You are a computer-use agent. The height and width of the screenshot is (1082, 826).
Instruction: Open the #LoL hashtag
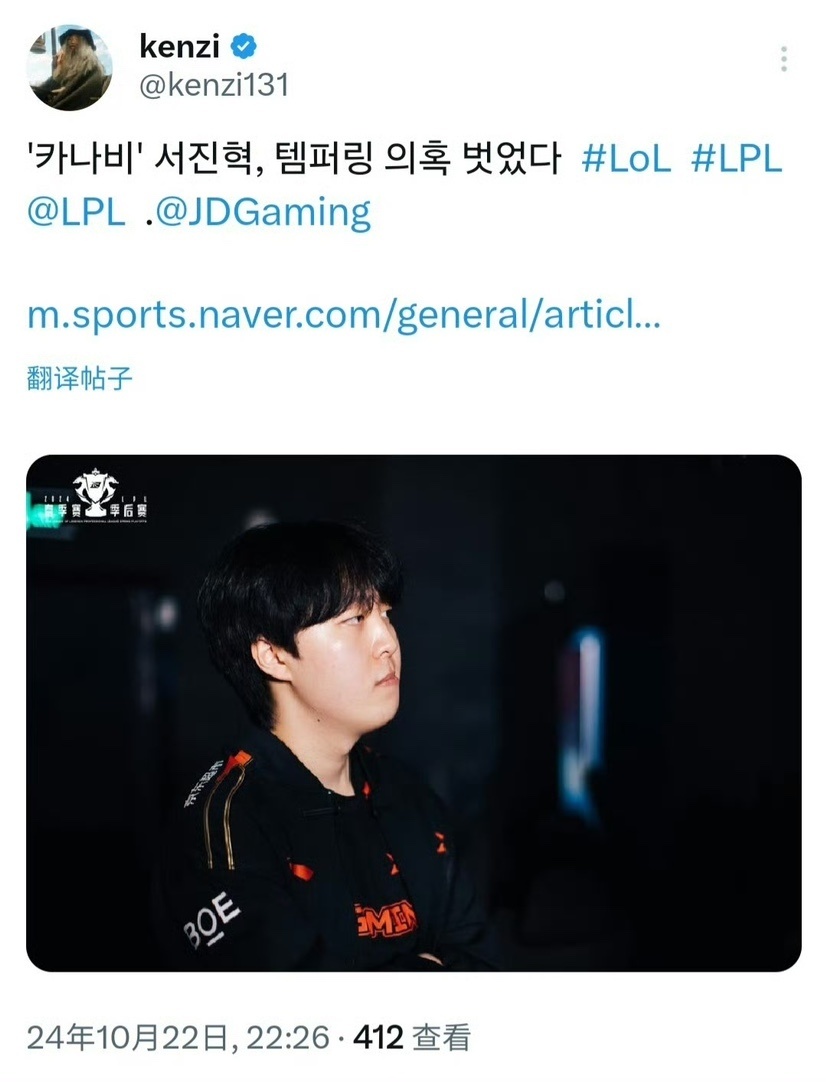click(x=626, y=159)
